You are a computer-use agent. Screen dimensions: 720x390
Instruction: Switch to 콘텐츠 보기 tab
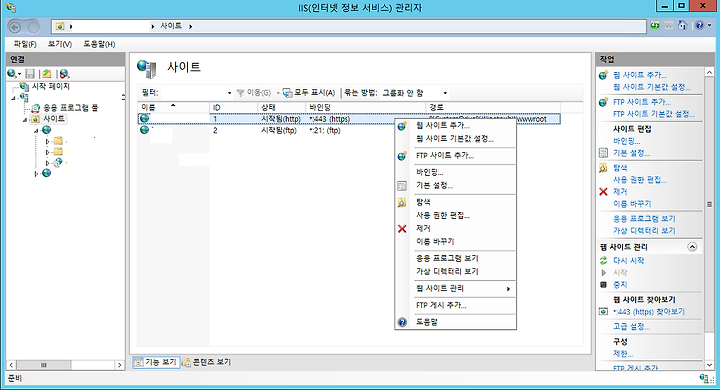point(207,362)
